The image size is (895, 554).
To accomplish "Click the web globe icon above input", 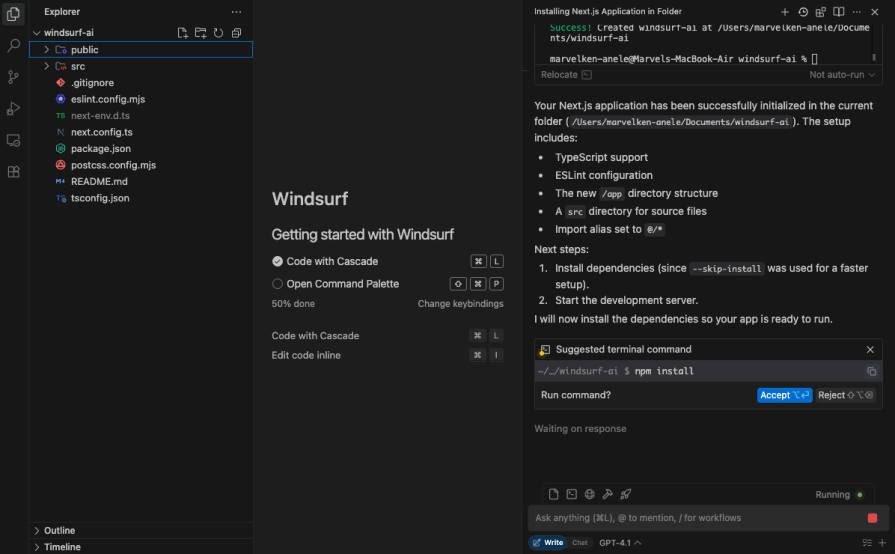I will click(x=590, y=494).
